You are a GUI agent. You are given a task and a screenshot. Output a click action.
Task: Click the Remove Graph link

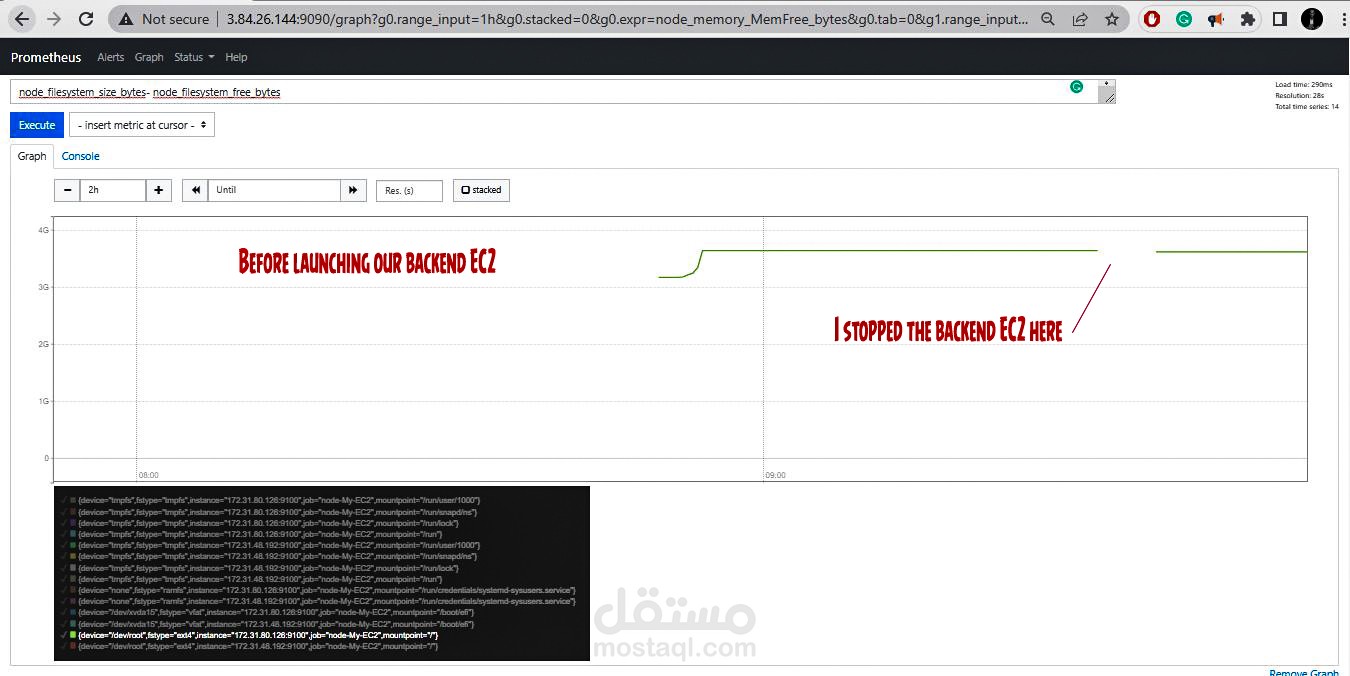(x=1303, y=672)
